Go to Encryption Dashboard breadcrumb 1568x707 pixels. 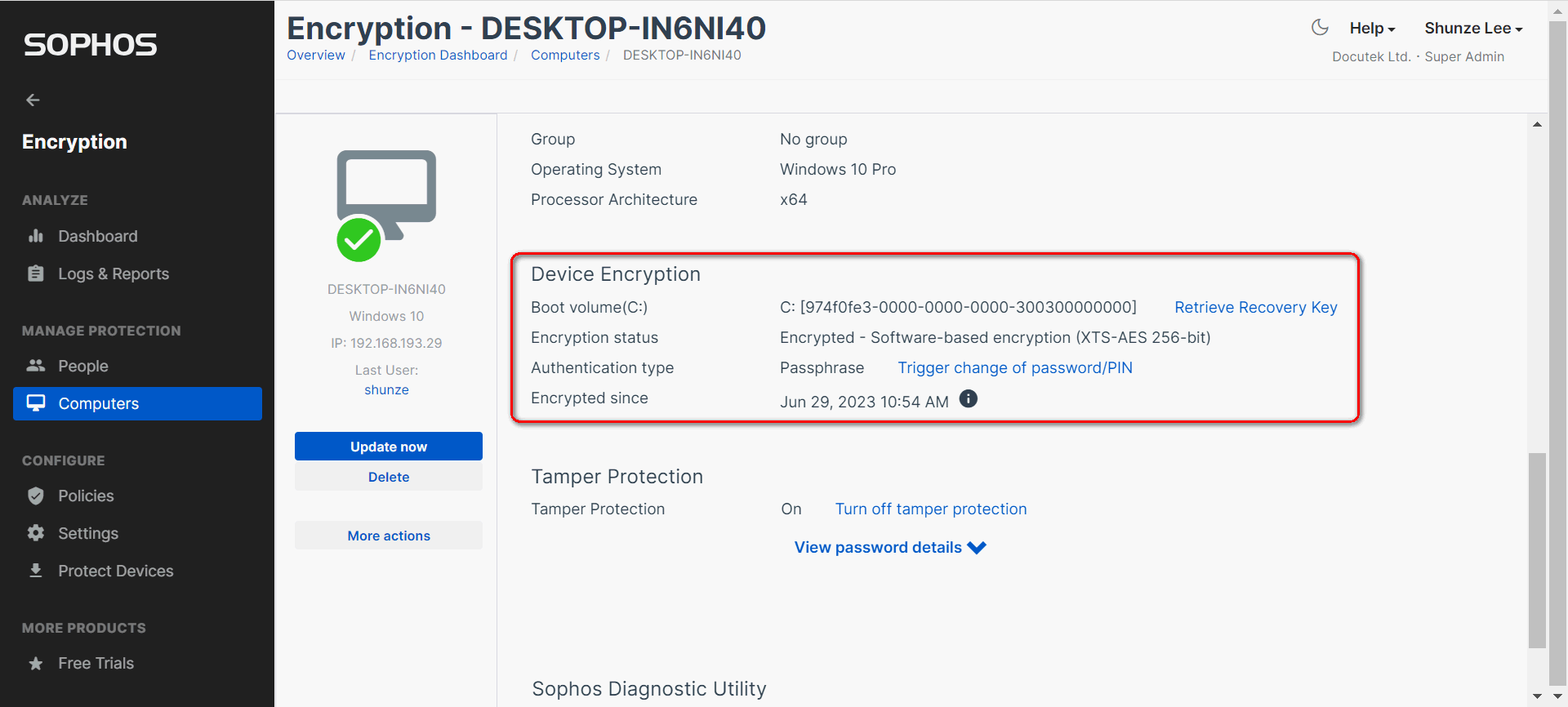pyautogui.click(x=438, y=55)
